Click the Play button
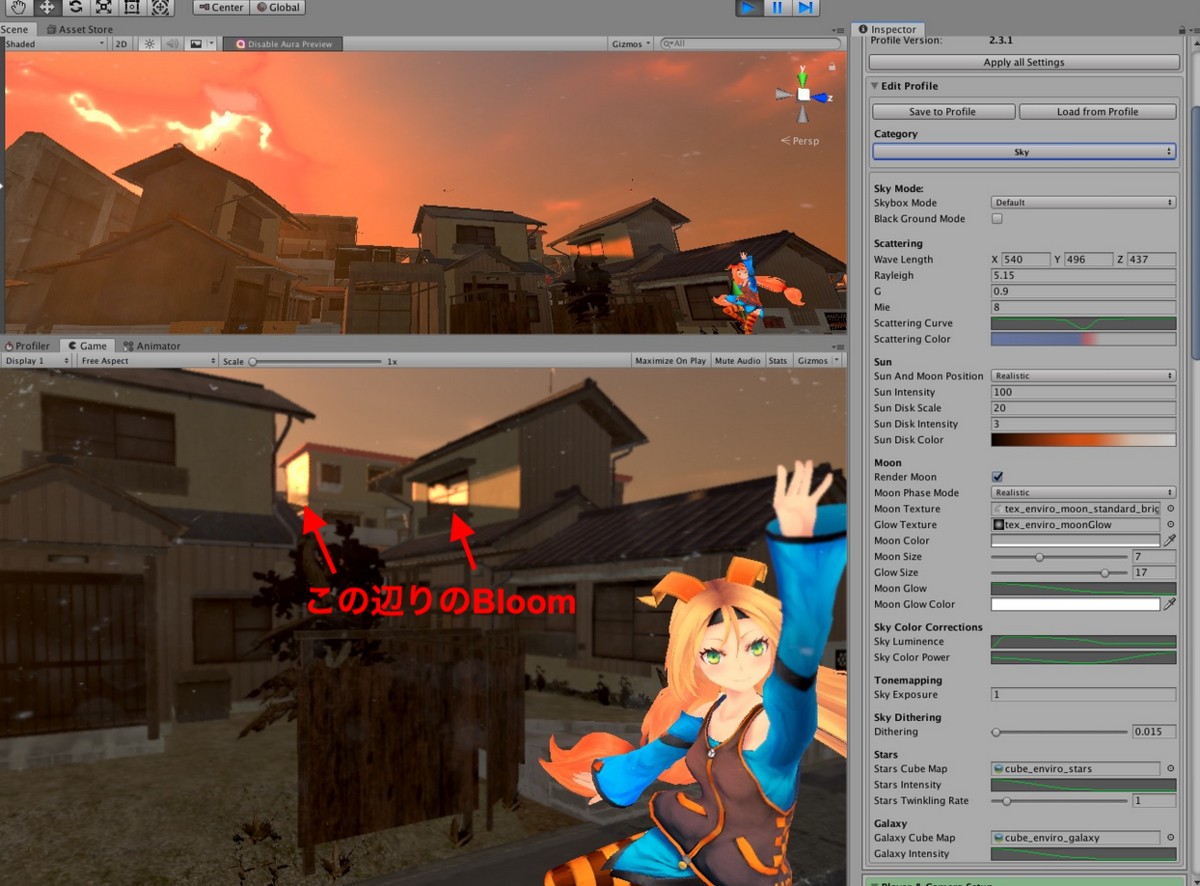 748,7
